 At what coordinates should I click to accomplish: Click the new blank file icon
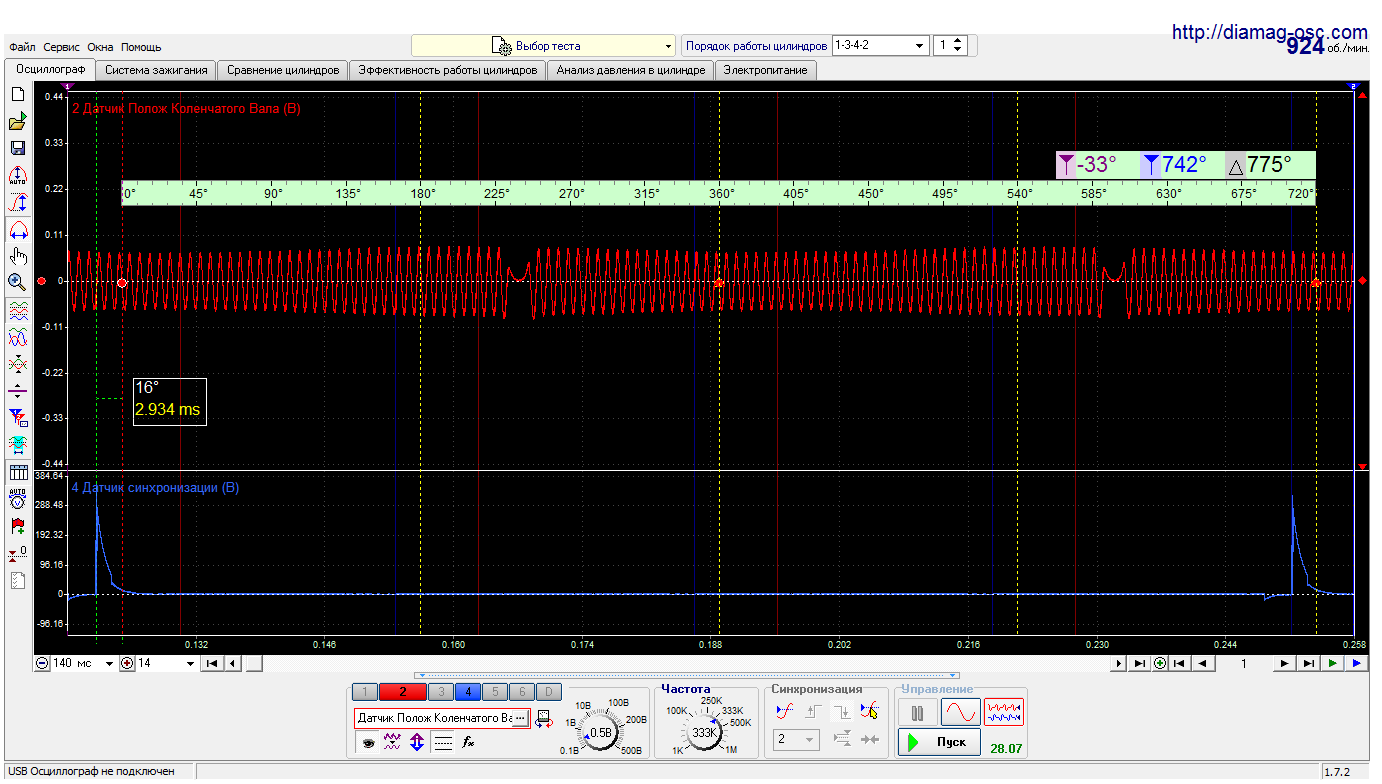click(17, 95)
